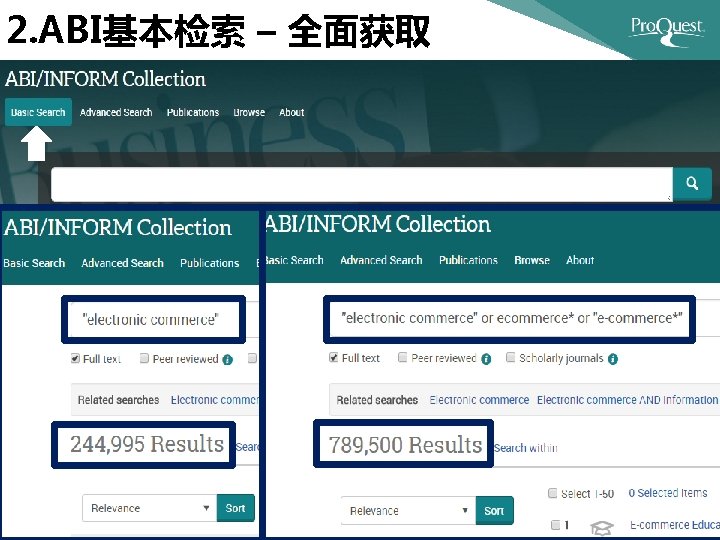
Task: Open About in right lower panel
Action: (x=580, y=260)
